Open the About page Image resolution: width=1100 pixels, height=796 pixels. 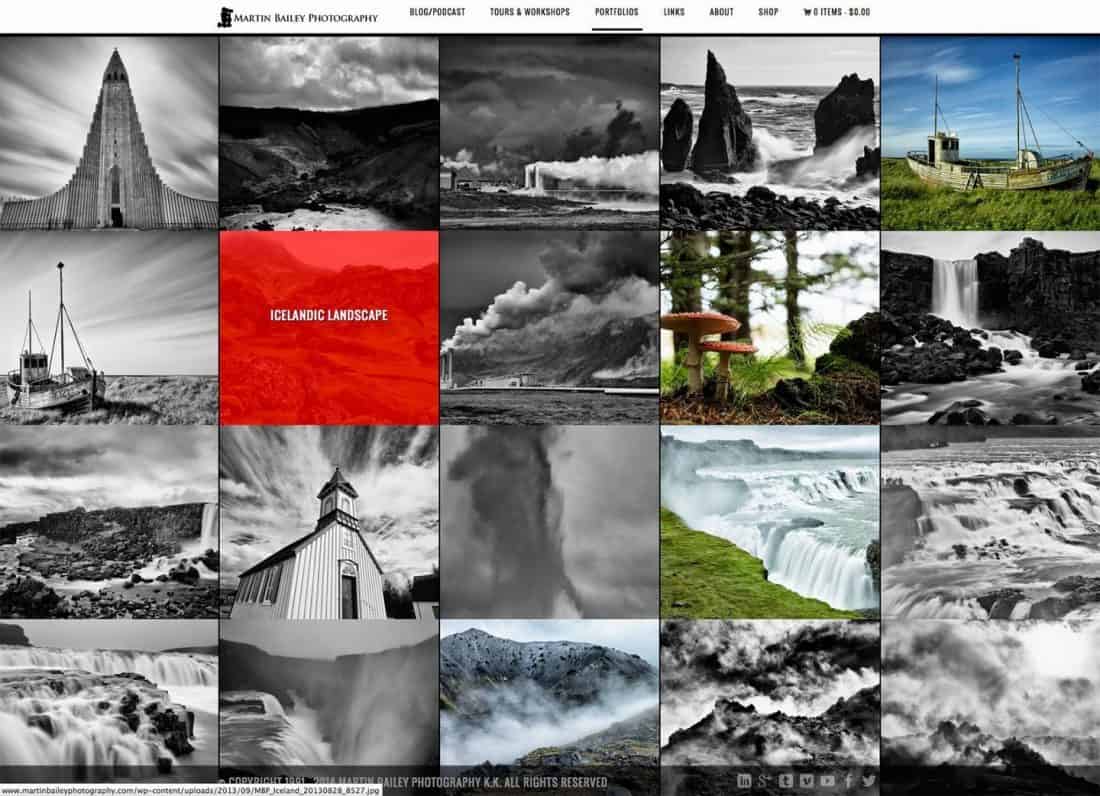coord(721,13)
